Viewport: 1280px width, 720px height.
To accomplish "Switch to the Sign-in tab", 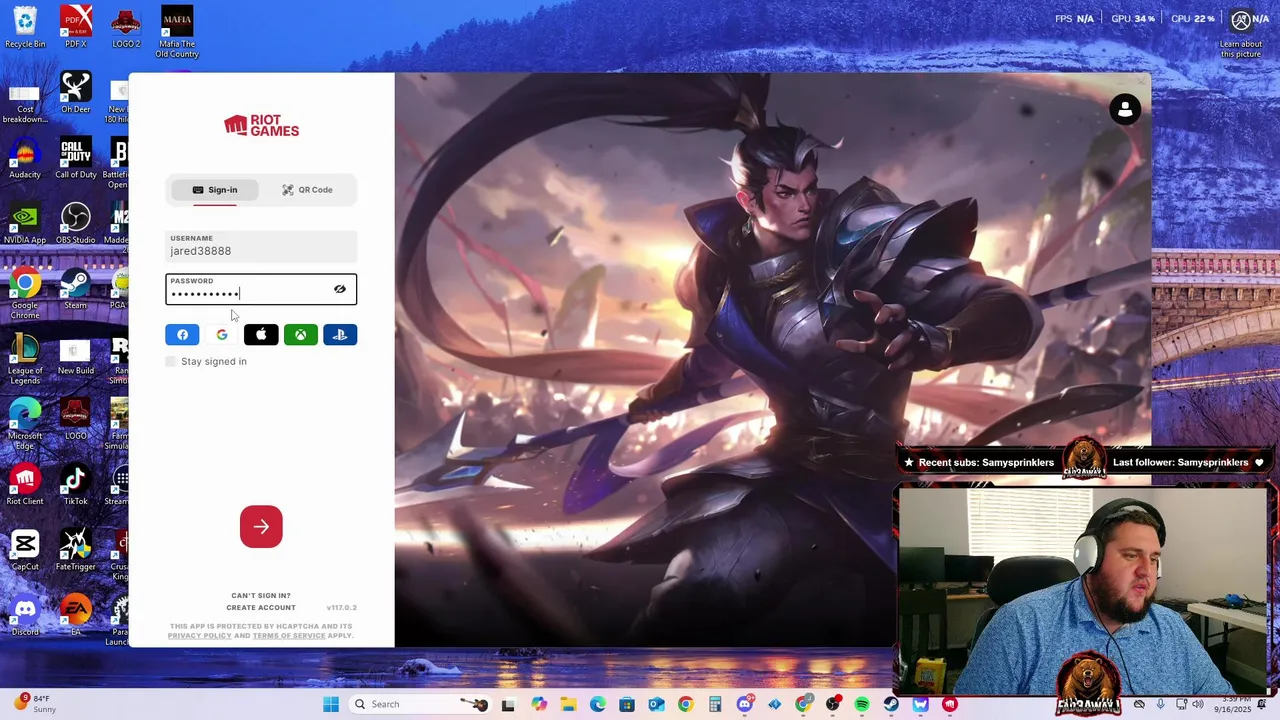I will pyautogui.click(x=215, y=190).
